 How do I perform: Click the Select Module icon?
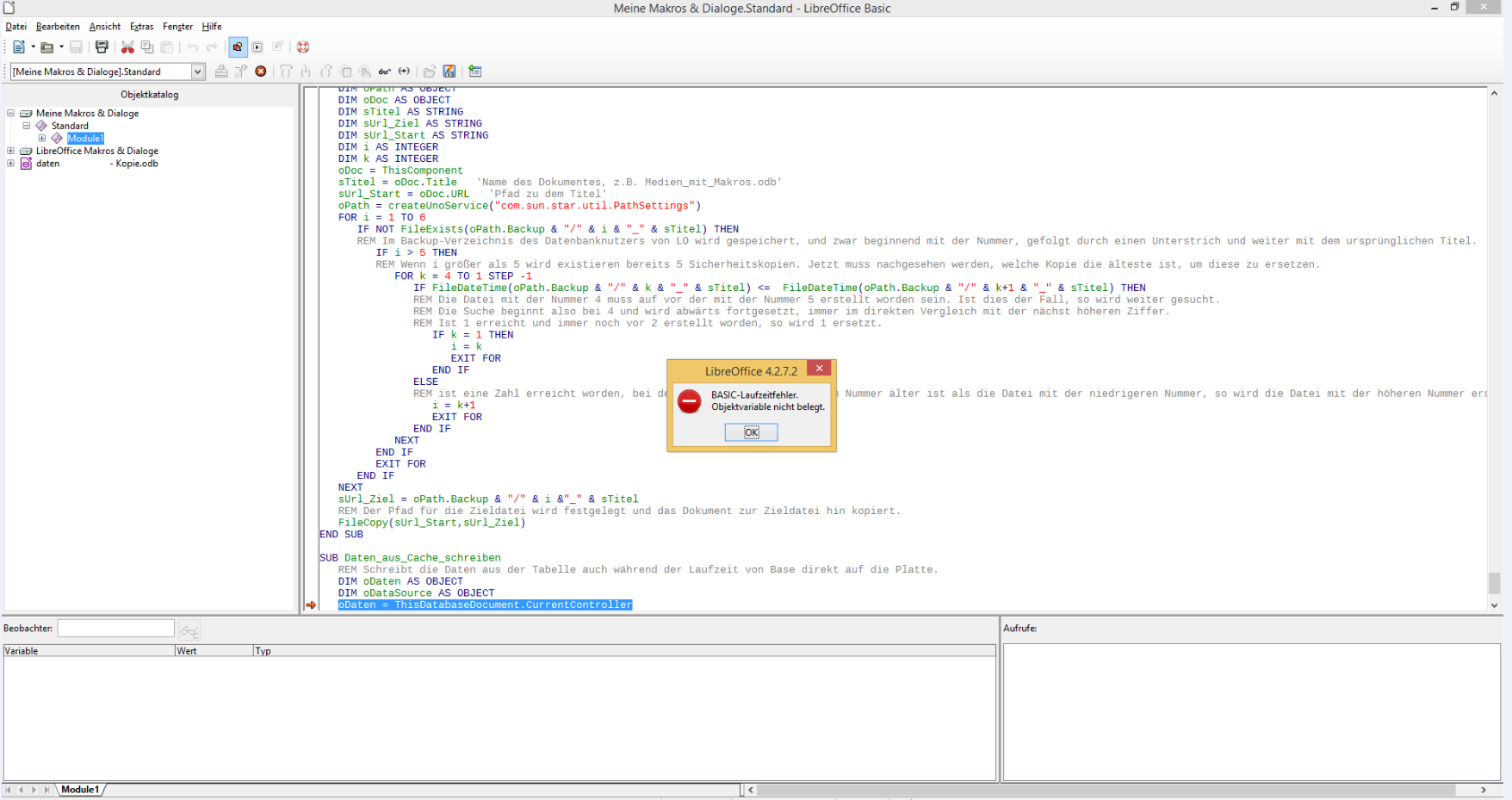click(277, 47)
